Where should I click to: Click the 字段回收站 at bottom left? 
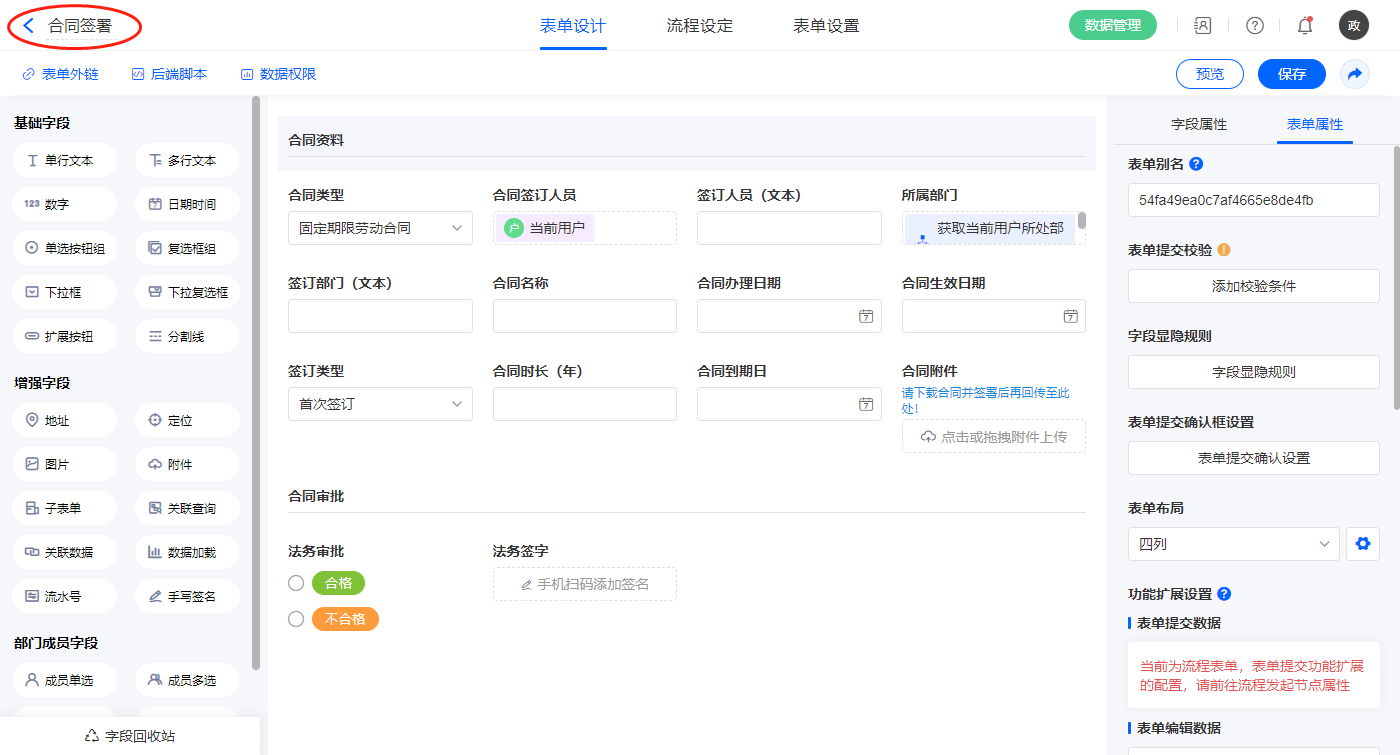pos(130,736)
